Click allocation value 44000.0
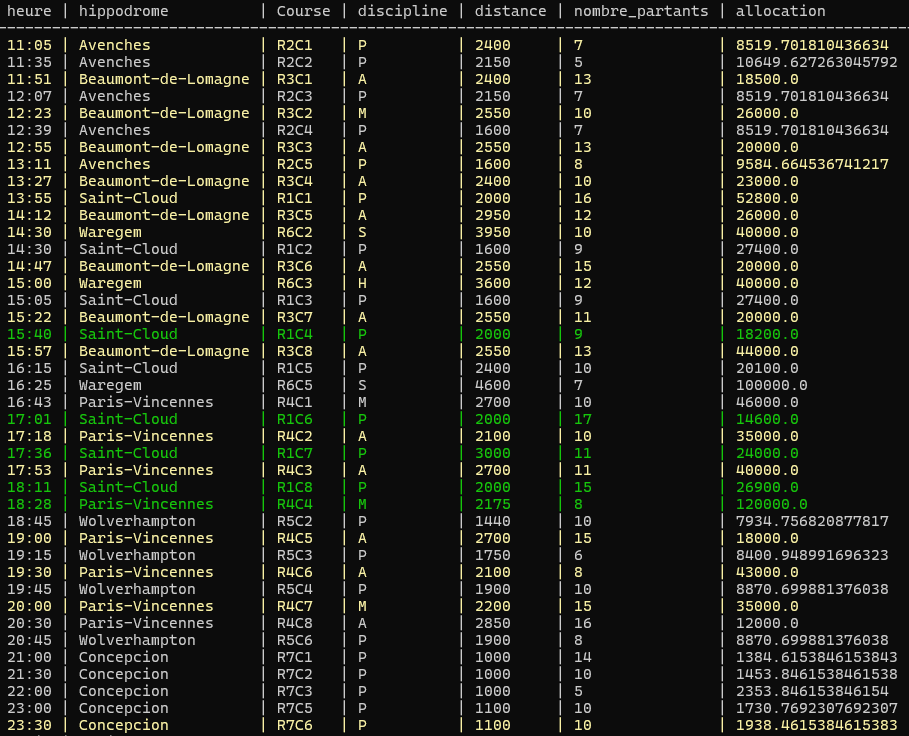 767,351
